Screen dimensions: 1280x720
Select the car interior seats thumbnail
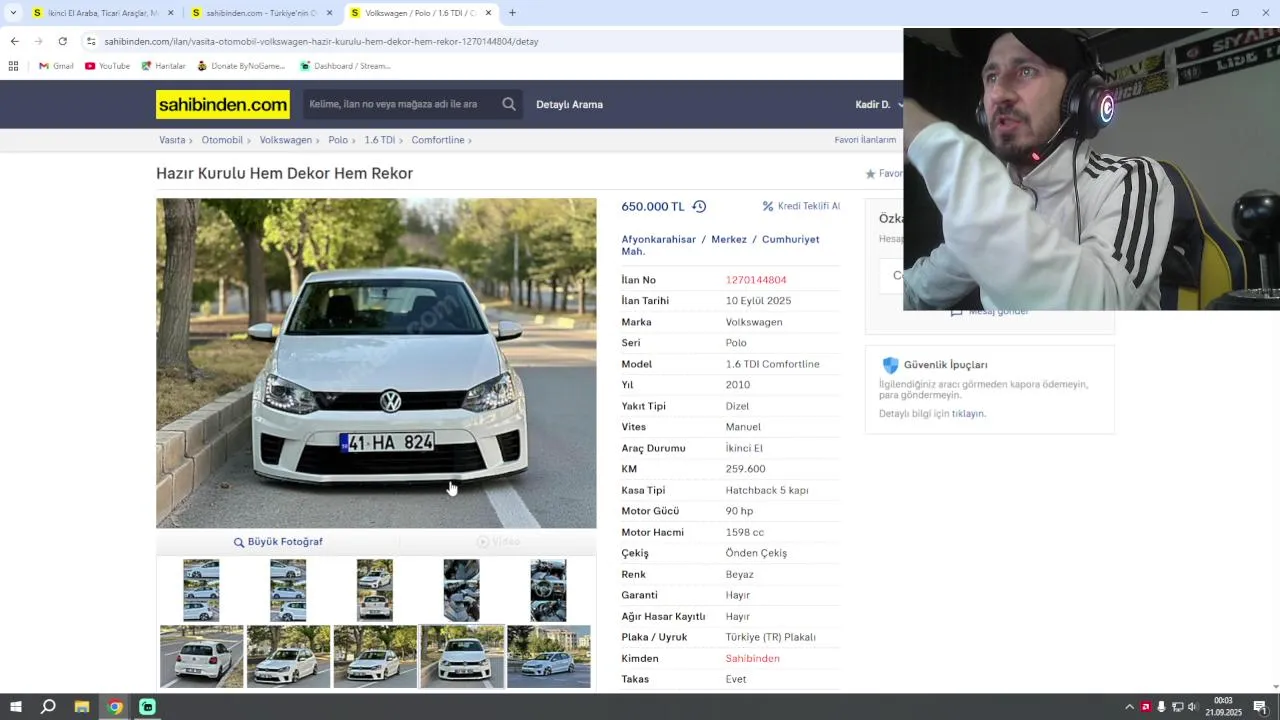point(461,590)
